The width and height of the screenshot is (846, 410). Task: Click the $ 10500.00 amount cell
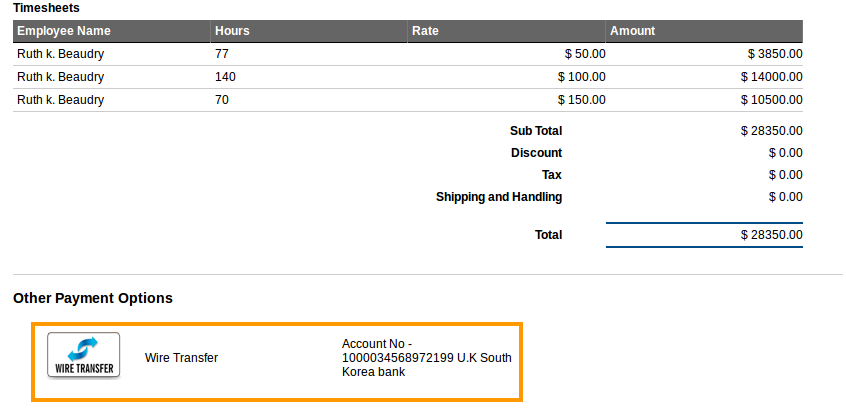[x=771, y=100]
